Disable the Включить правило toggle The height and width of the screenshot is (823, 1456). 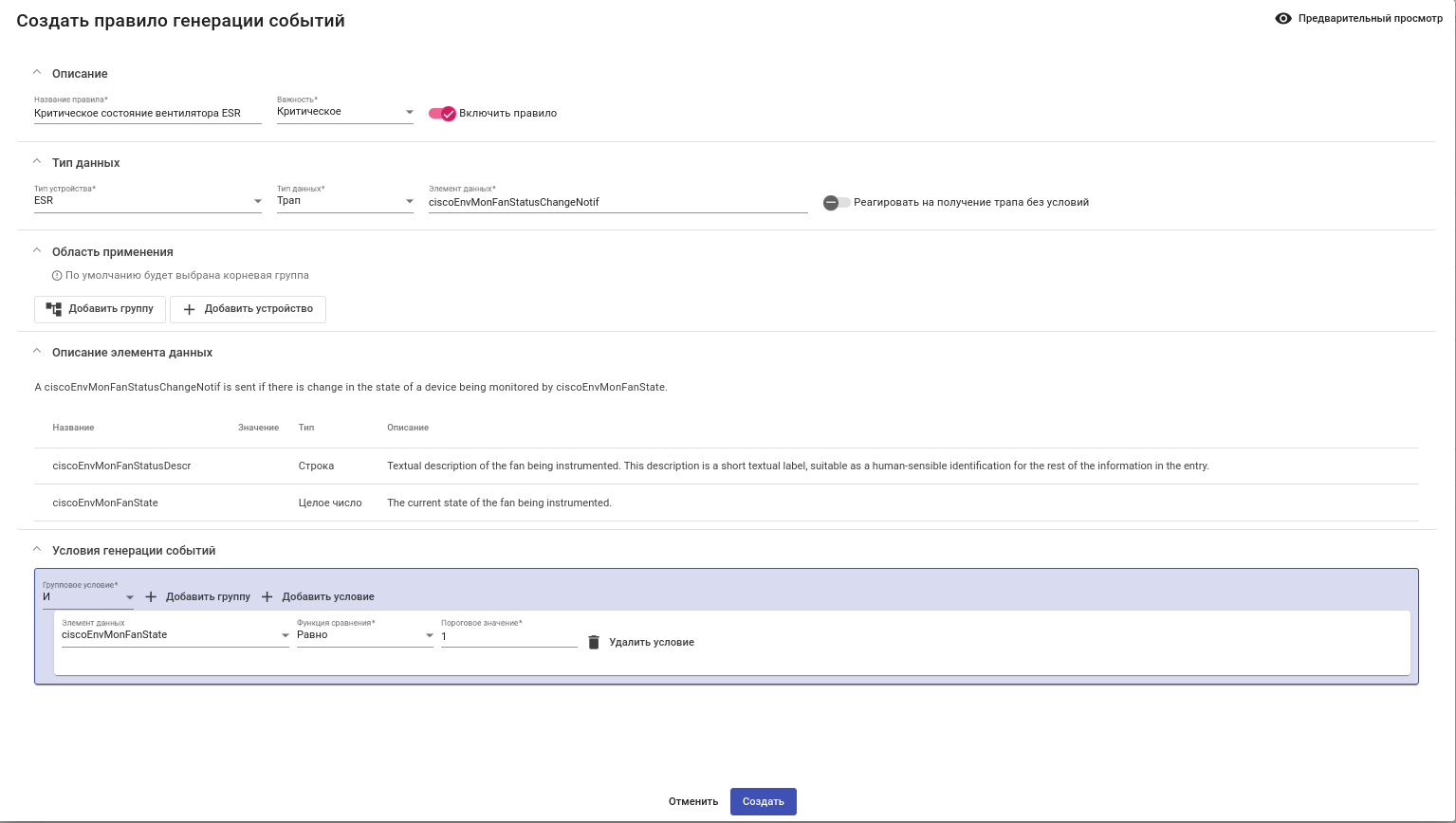(x=443, y=114)
